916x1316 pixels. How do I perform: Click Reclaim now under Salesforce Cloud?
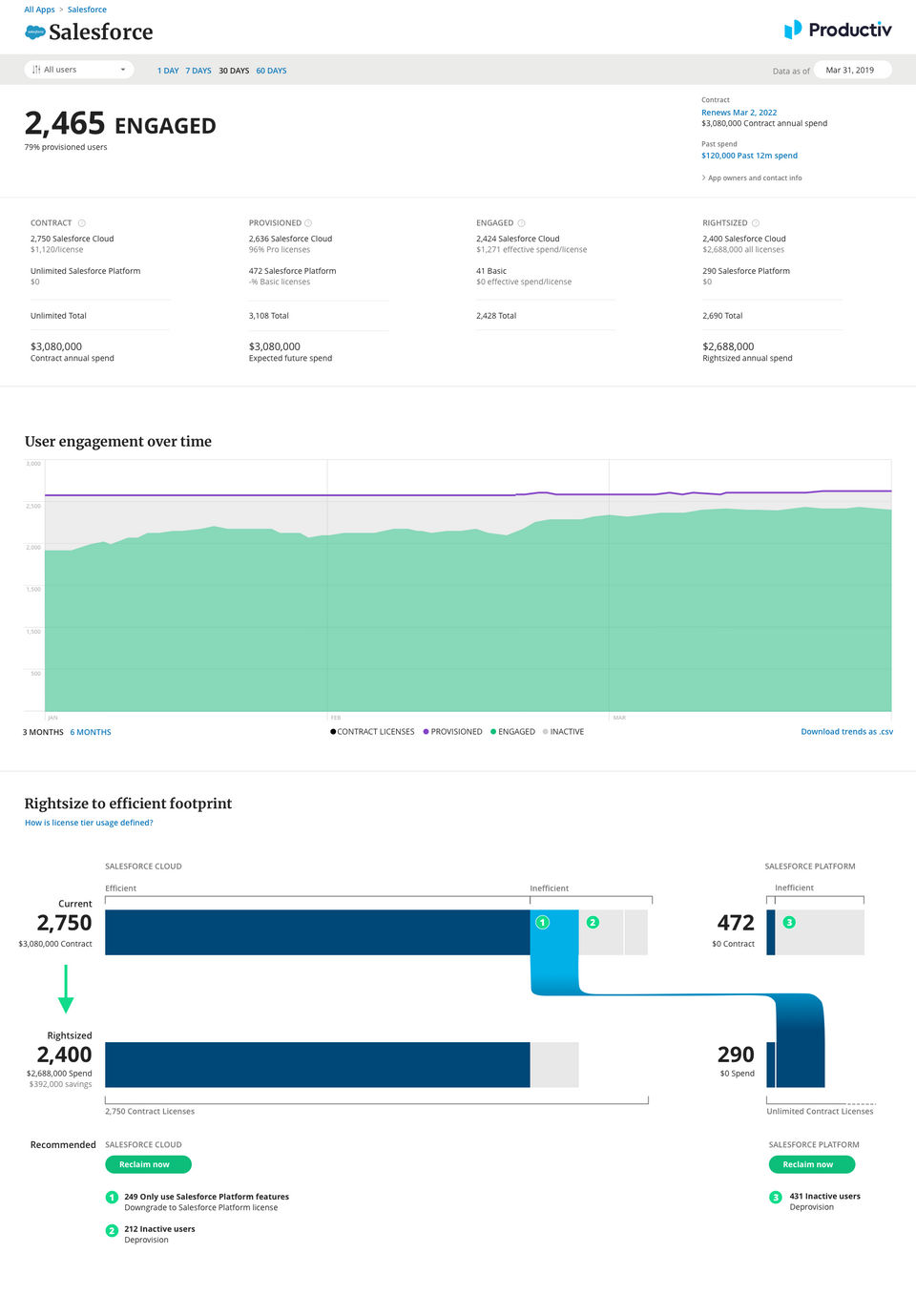point(148,1164)
